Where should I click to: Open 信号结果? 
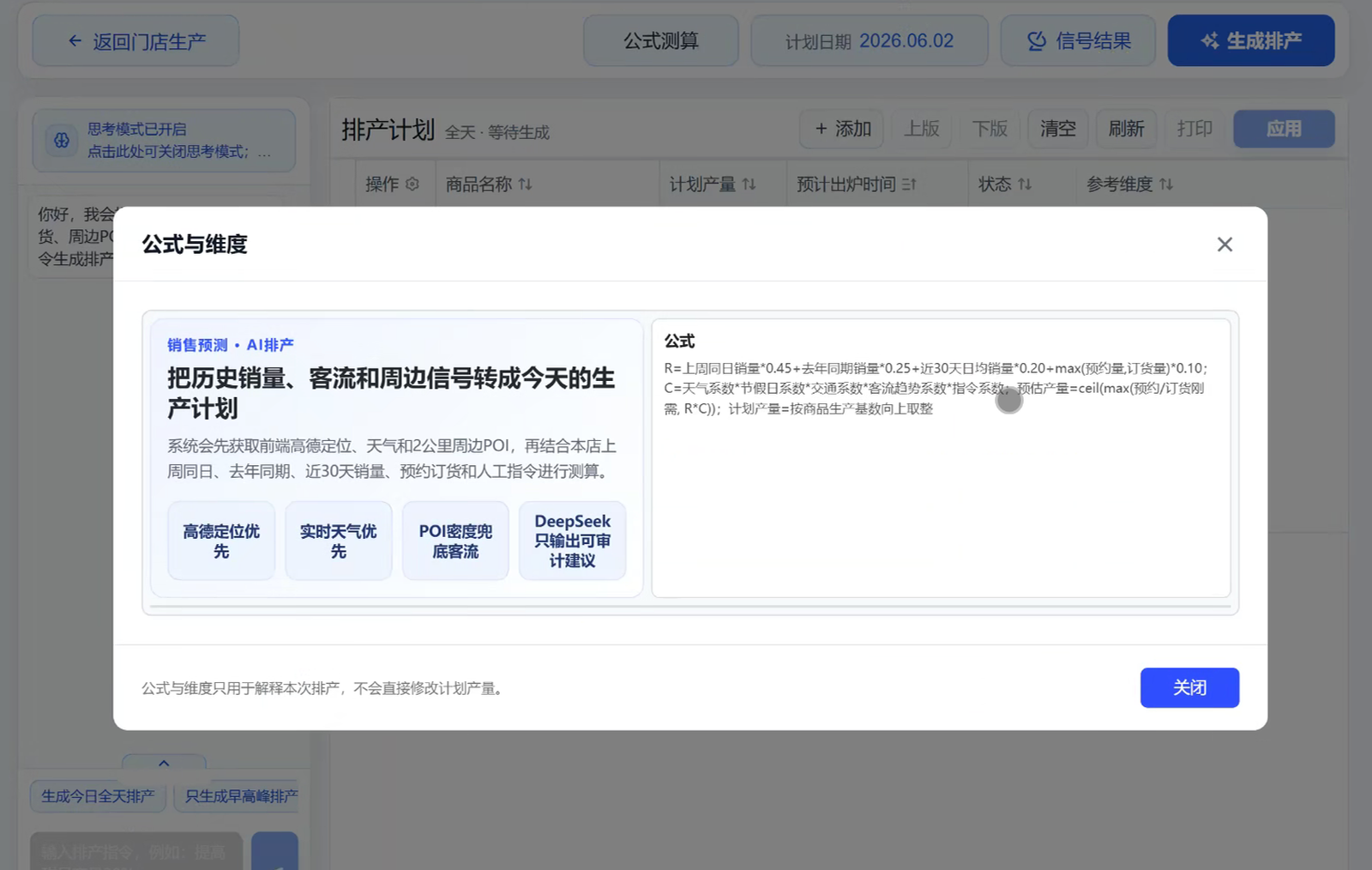click(1078, 40)
